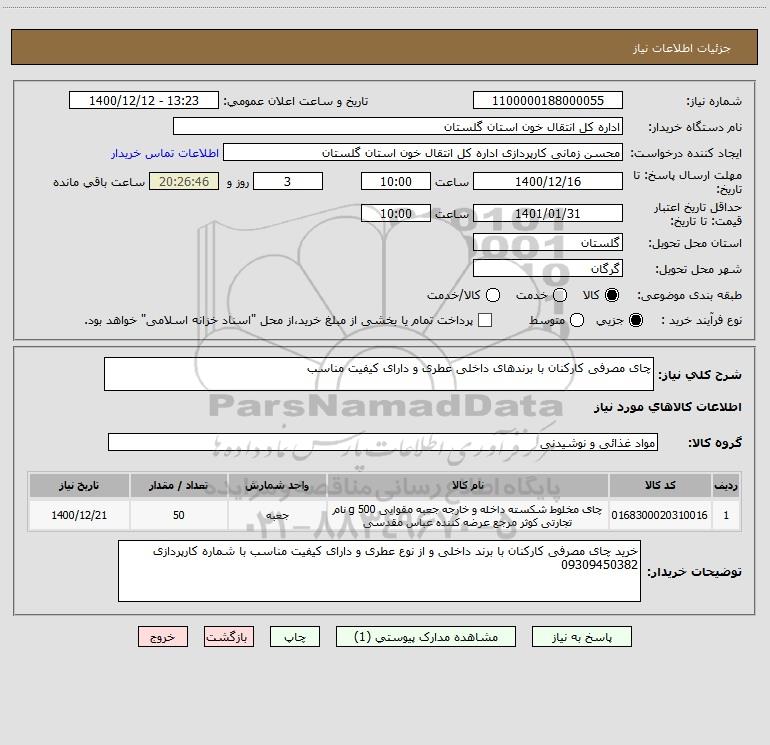The width and height of the screenshot is (770, 745).
Task: Click the remaining days field showing 3
Action: [288, 181]
